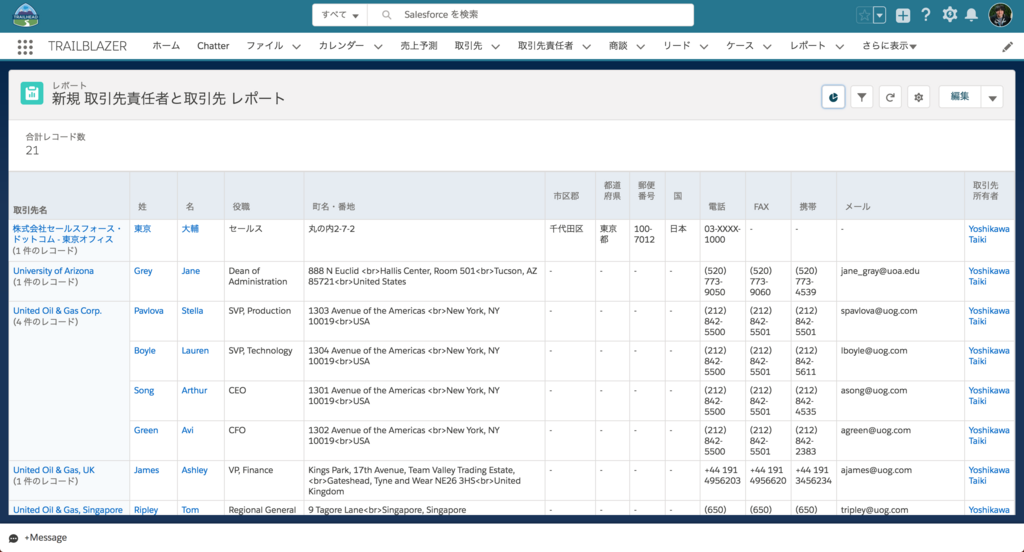Viewport: 1024px width, 552px height.
Task: Toggle the report chart icon button
Action: pyautogui.click(x=833, y=97)
